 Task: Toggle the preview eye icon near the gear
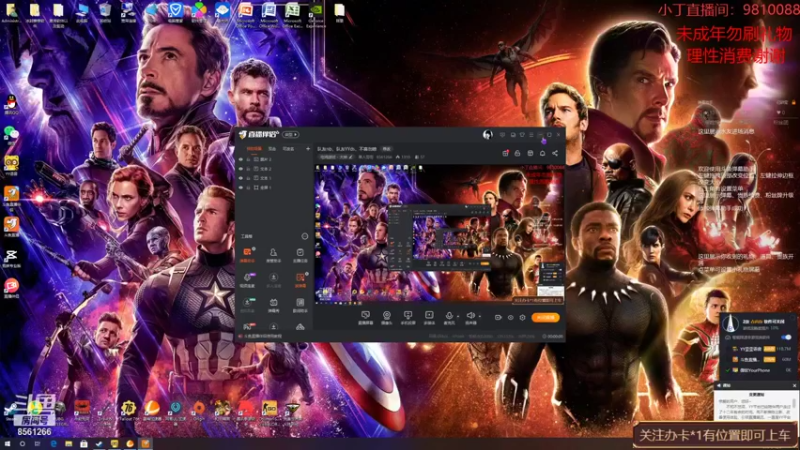(x=510, y=317)
